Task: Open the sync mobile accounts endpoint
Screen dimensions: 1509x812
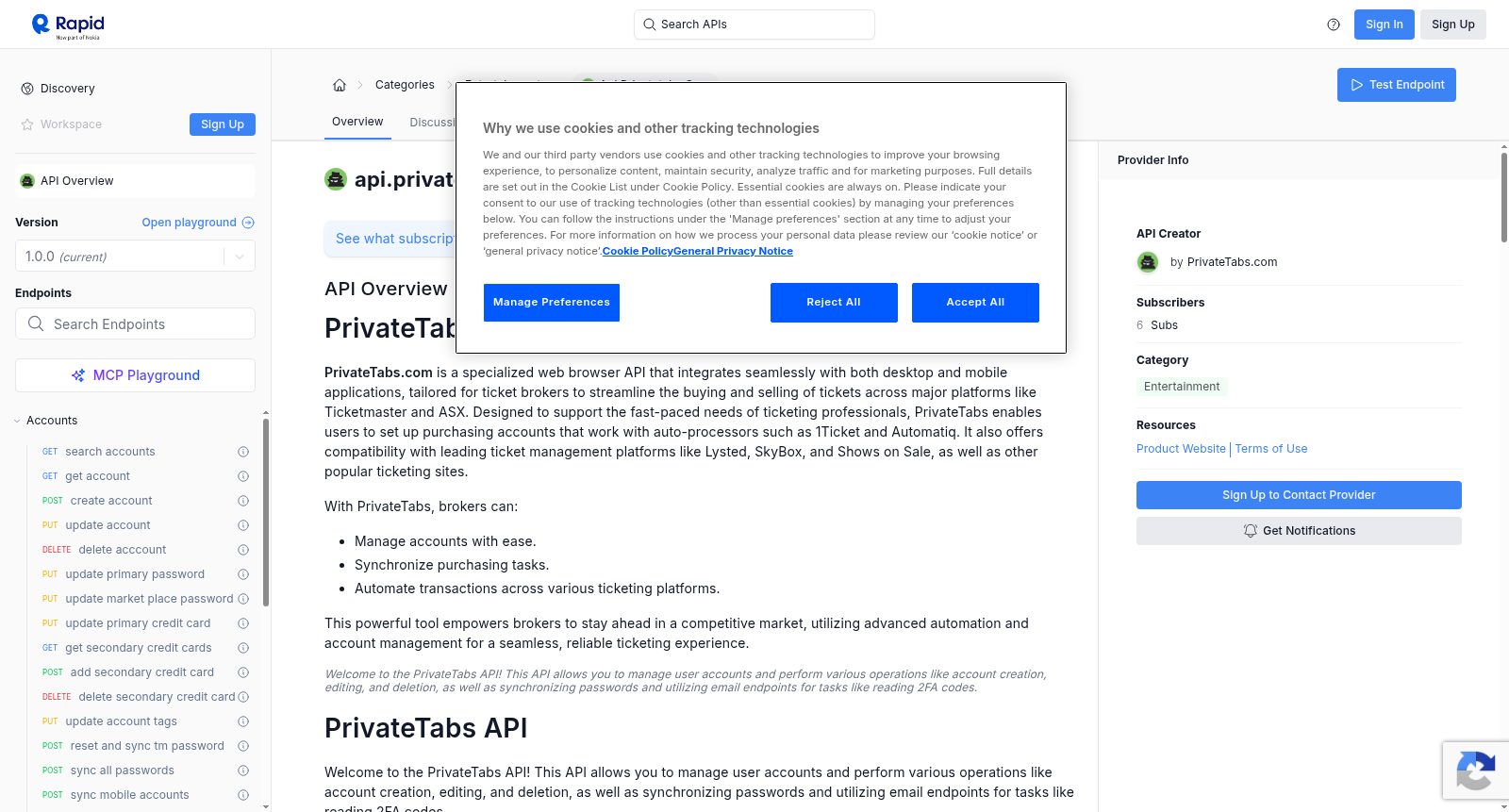Action: coord(130,795)
